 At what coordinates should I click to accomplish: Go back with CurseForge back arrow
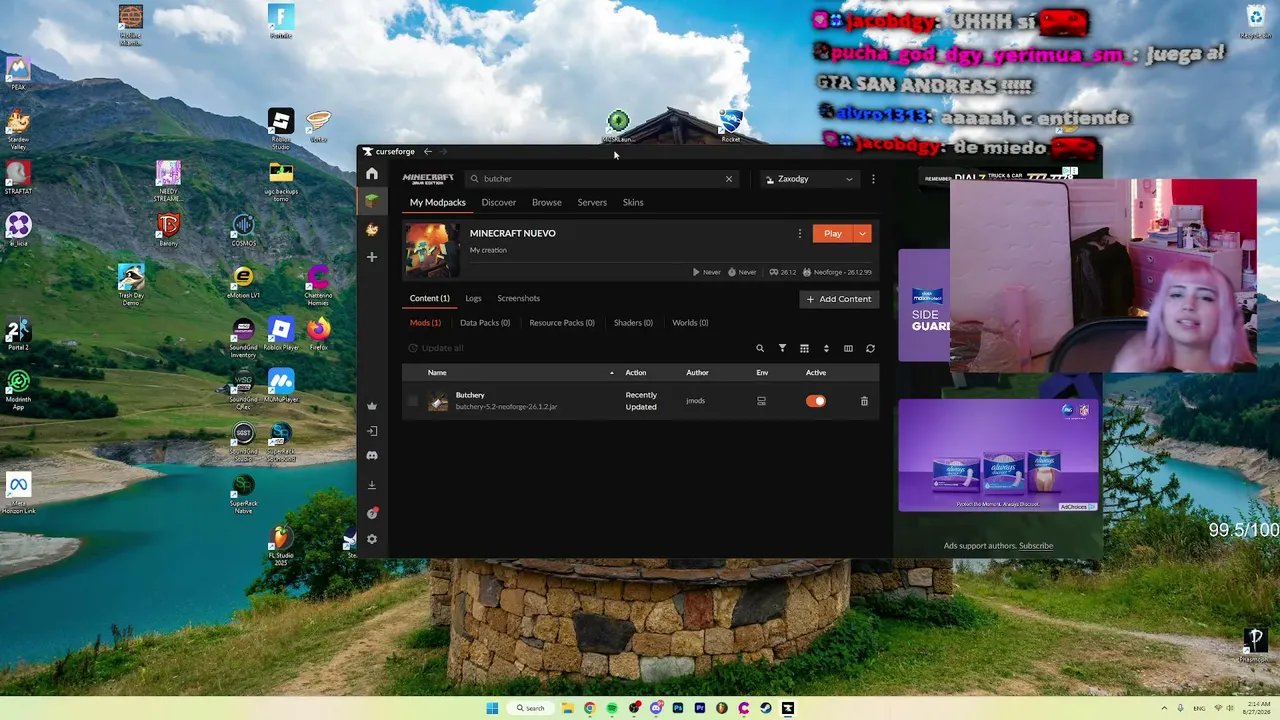coord(428,152)
